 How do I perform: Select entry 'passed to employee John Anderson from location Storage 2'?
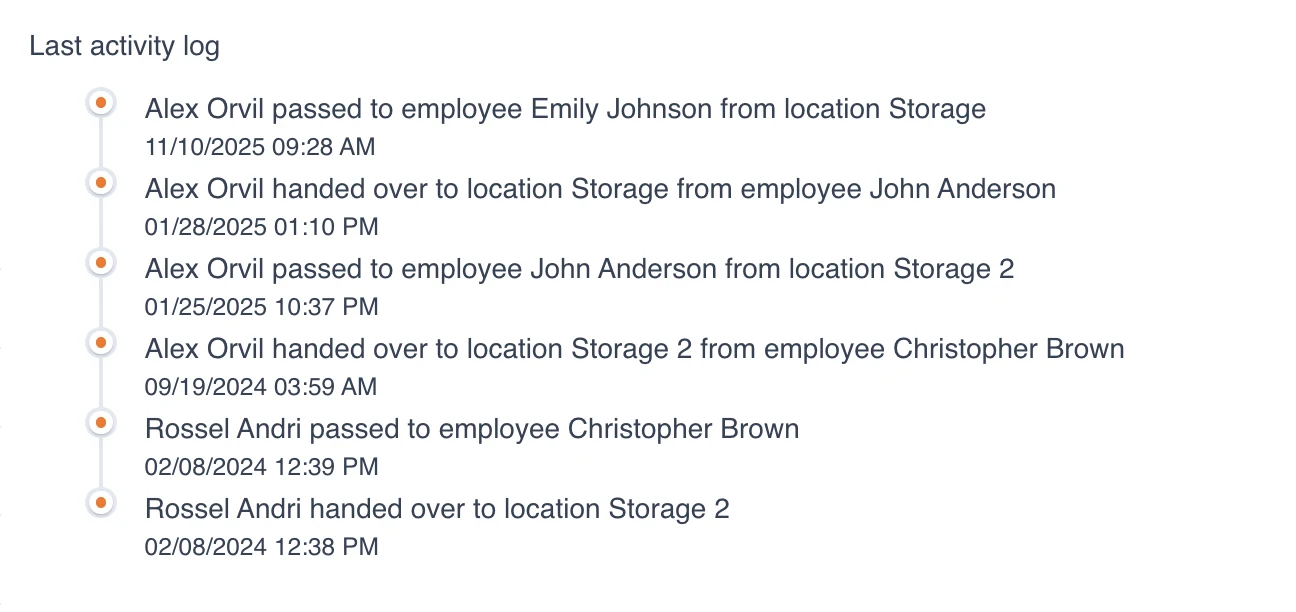tap(580, 269)
